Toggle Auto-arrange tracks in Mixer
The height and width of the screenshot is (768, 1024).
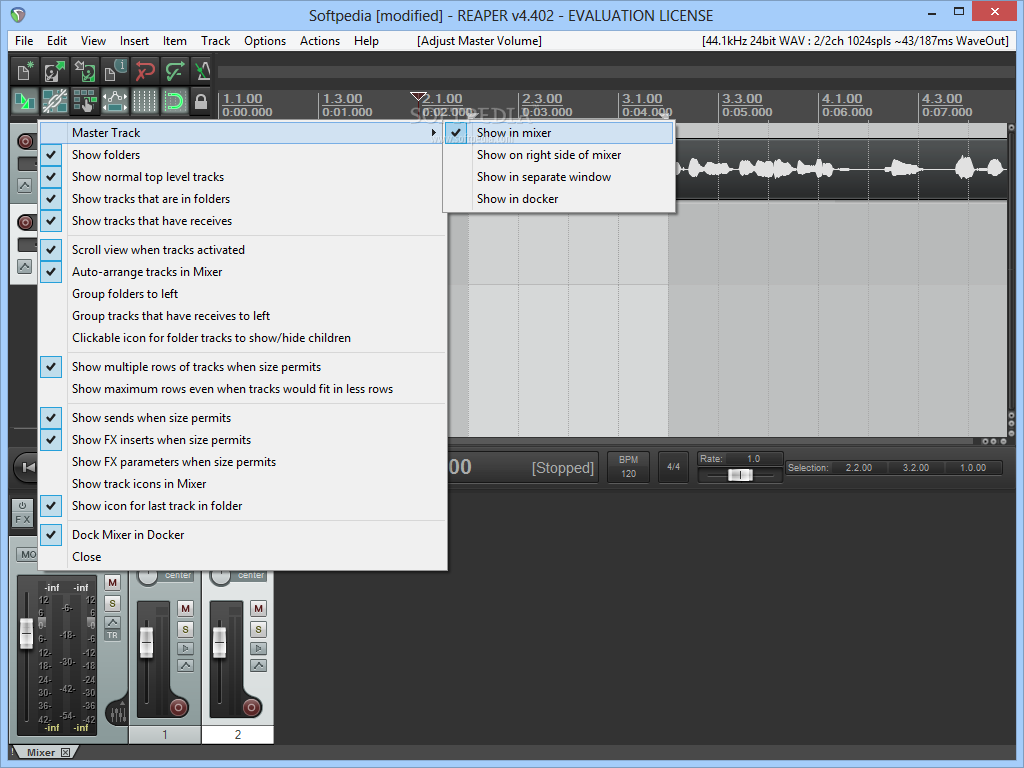click(242, 272)
